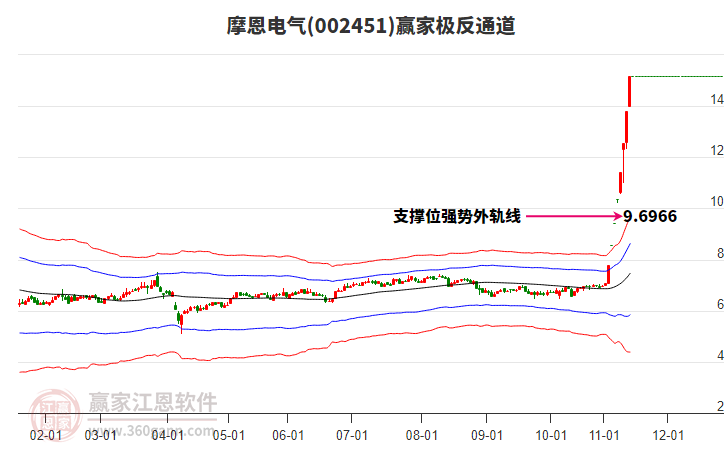This screenshot has width=726, height=450.
Task: Click the 12-01 date axis label
Action: 668,435
